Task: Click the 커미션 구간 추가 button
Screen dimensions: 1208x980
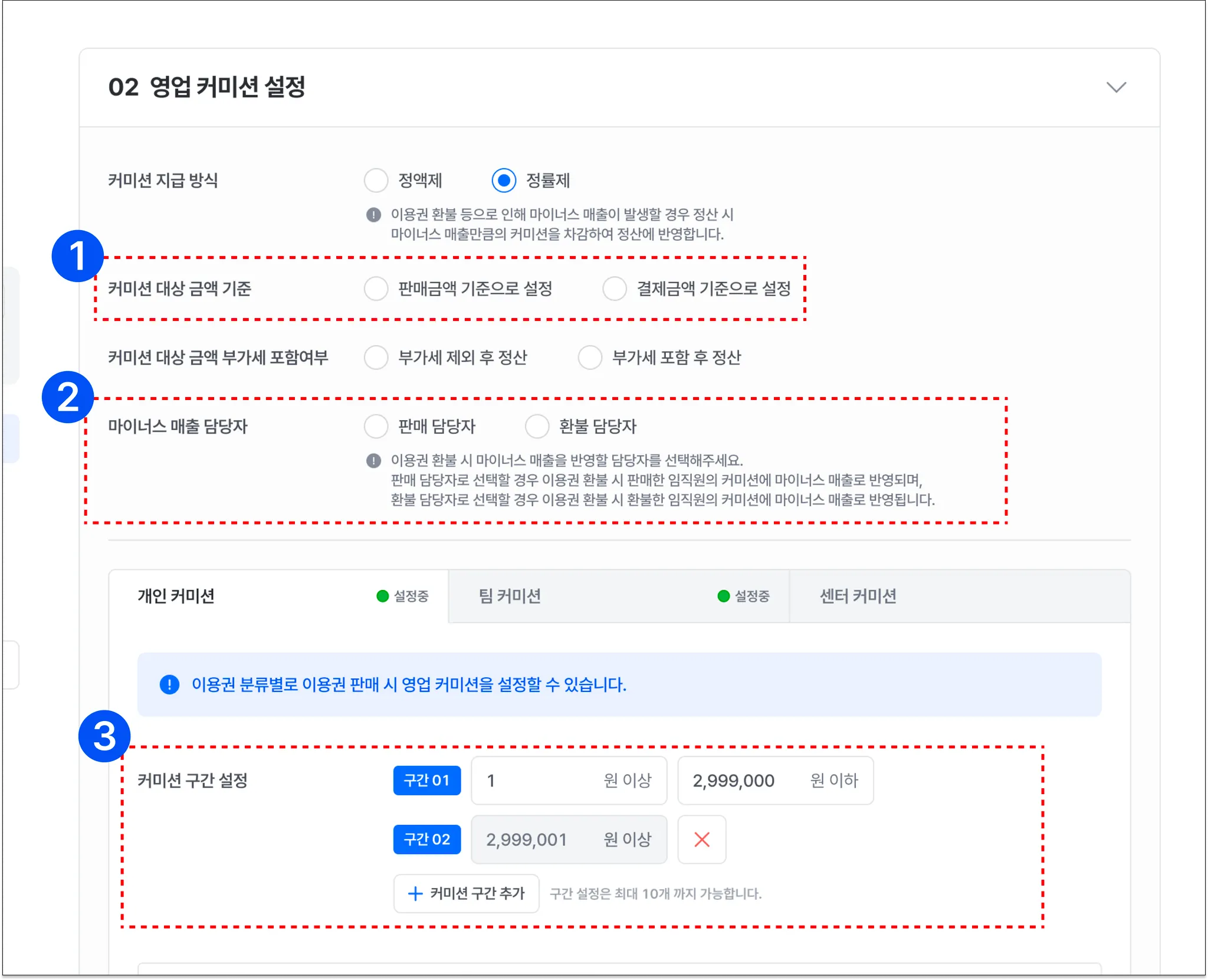Action: [466, 893]
